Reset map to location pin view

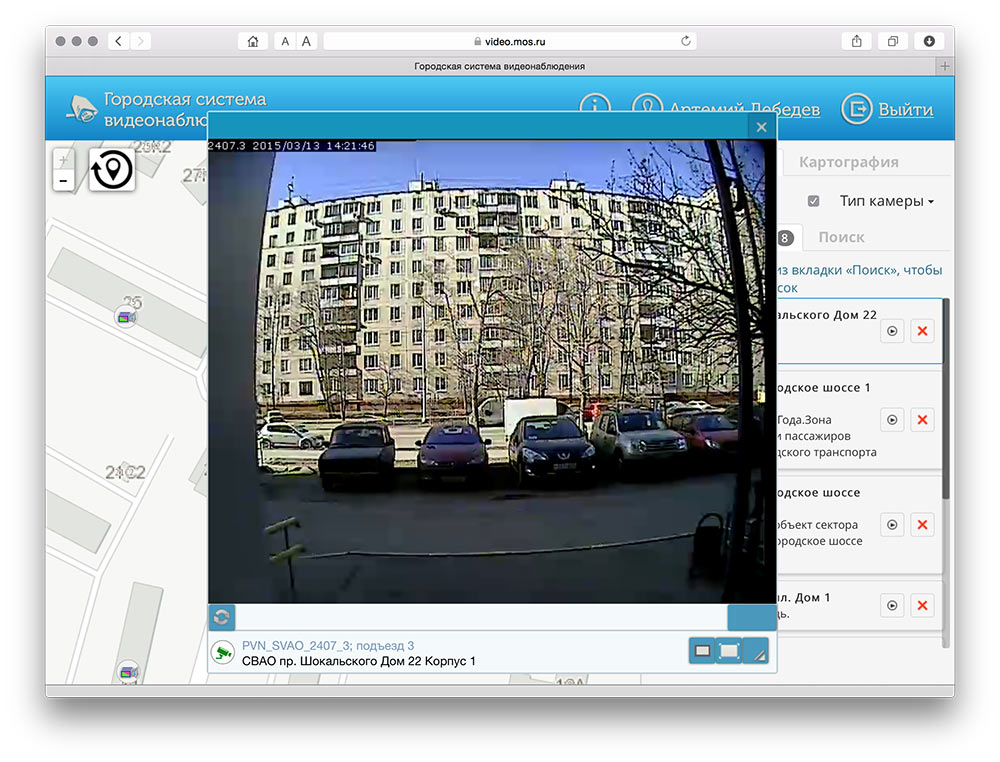coord(112,170)
